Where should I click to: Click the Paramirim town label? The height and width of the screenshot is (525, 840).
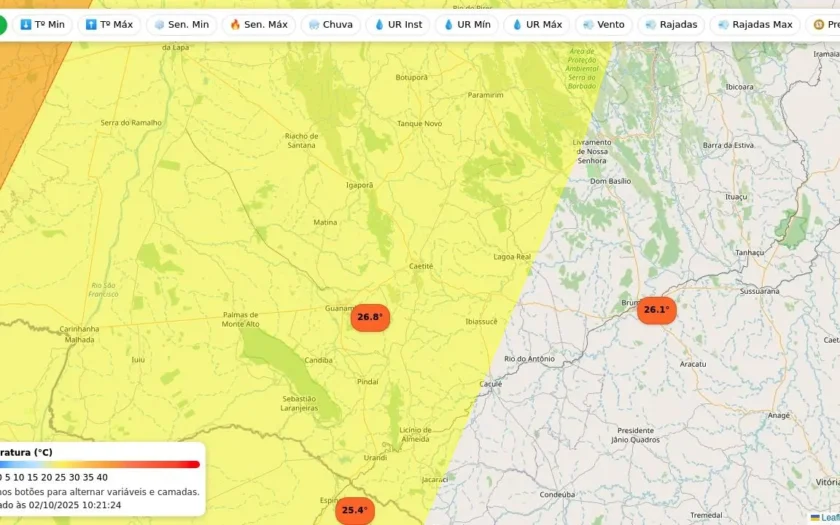pyautogui.click(x=485, y=95)
